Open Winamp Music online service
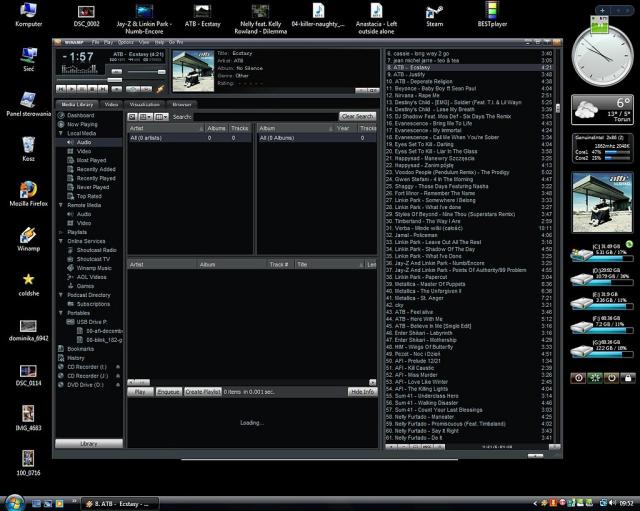This screenshot has height=511, width=640. point(94,268)
